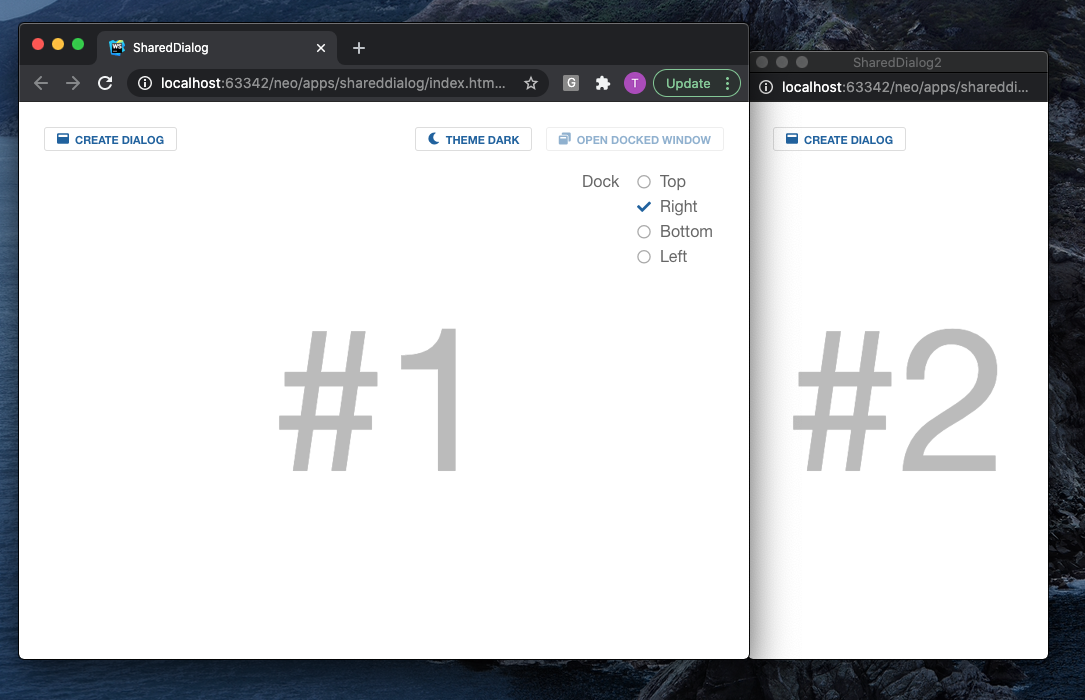Screen dimensions: 1085x700
Task: Bookmark this page with the star icon
Action: 531,83
